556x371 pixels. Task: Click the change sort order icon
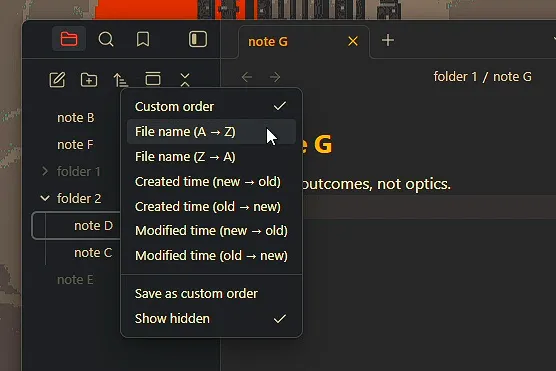point(121,79)
